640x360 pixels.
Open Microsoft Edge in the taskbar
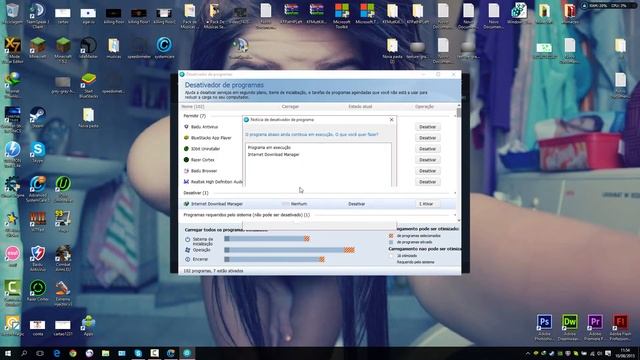[56, 353]
